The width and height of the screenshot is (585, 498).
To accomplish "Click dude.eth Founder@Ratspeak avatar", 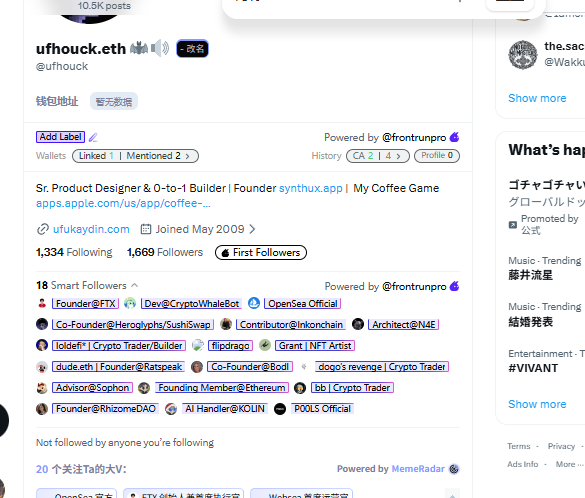I will 42,367.
